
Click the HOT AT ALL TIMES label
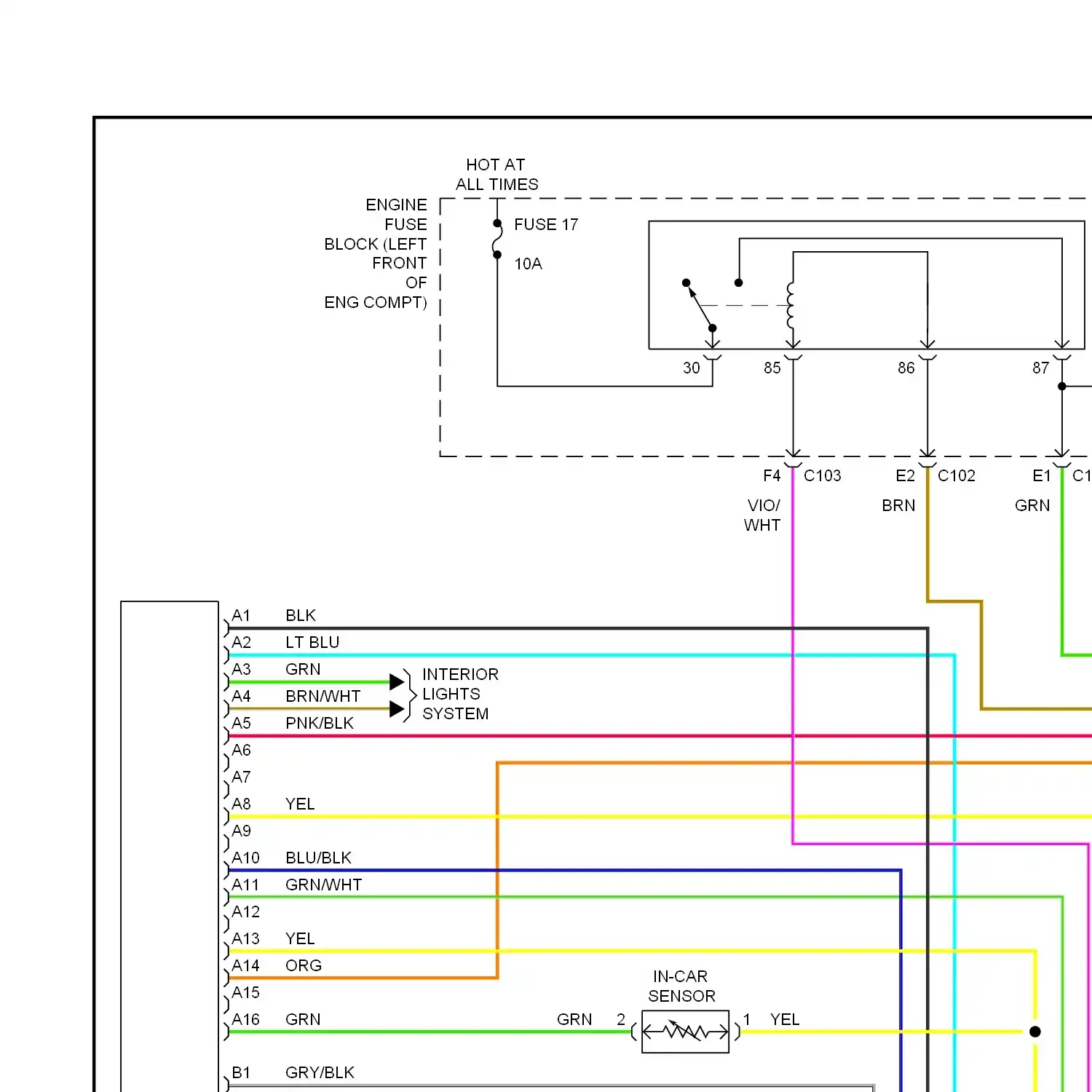click(497, 175)
